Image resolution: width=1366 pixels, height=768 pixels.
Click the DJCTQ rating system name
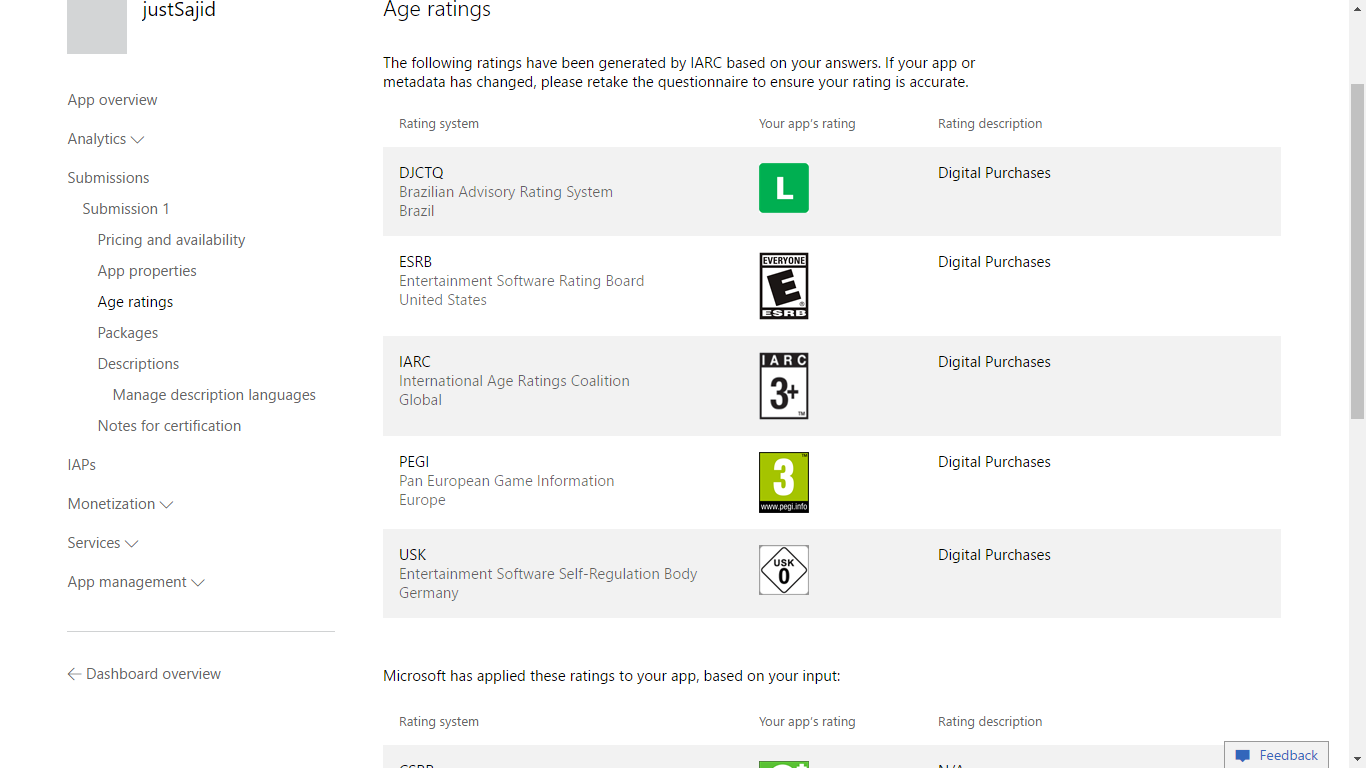[421, 173]
